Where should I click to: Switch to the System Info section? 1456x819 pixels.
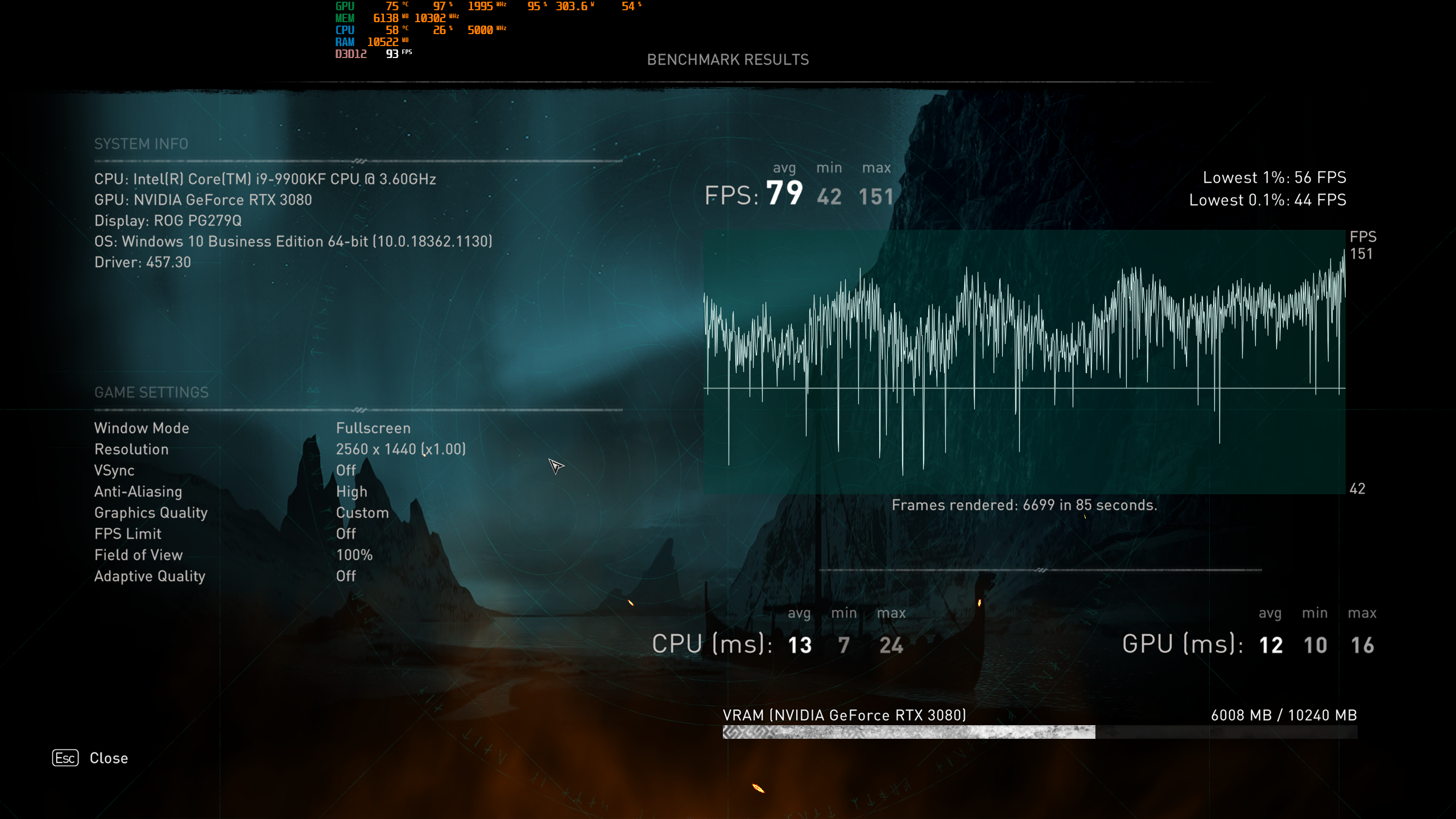pos(141,144)
